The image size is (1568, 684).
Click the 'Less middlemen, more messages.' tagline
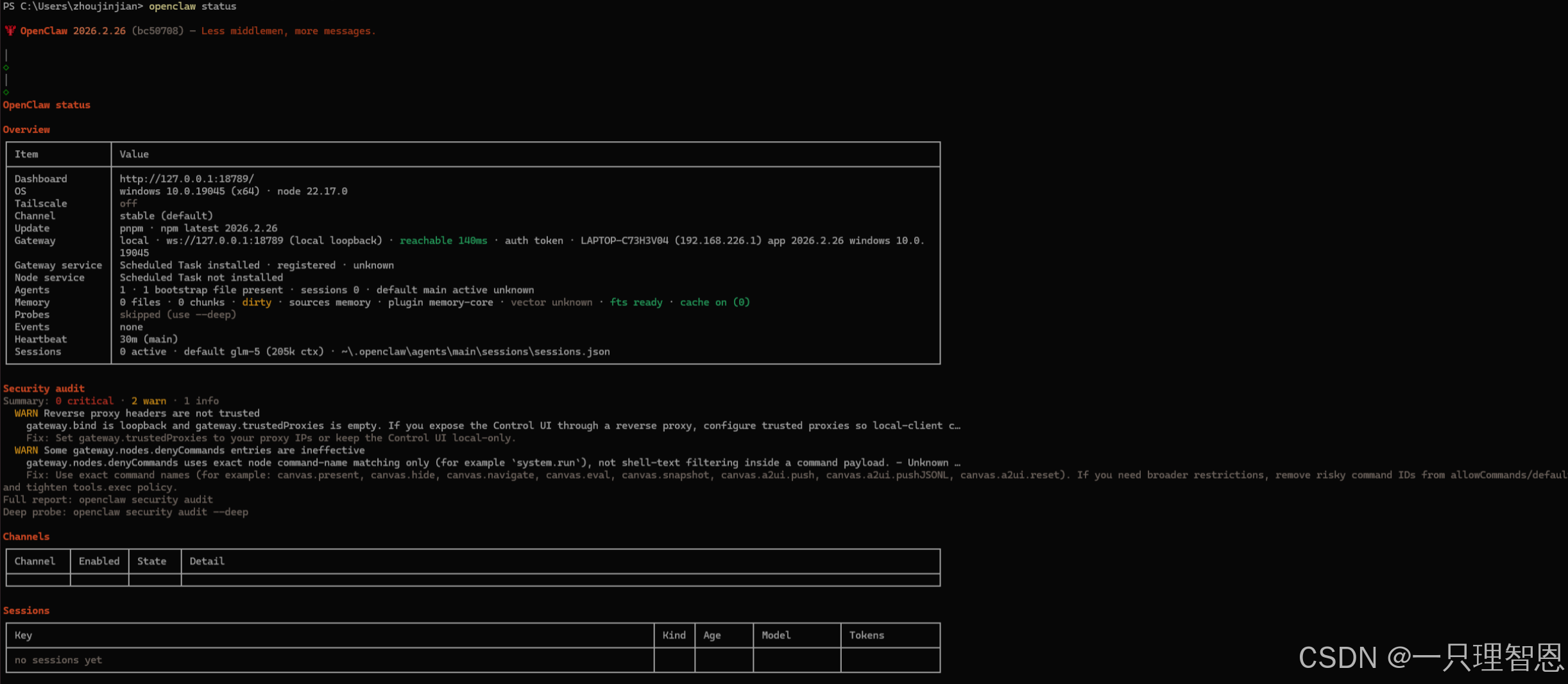click(x=288, y=31)
